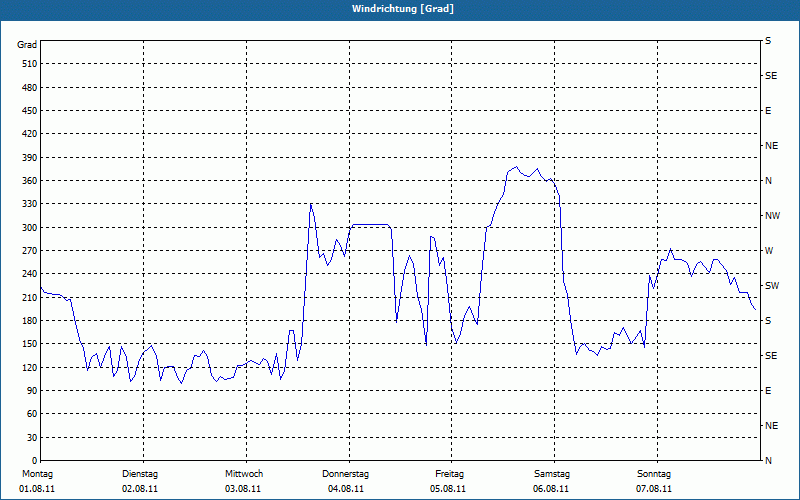
Task: Click the 'E' compass label level with 90
Action: 768,391
